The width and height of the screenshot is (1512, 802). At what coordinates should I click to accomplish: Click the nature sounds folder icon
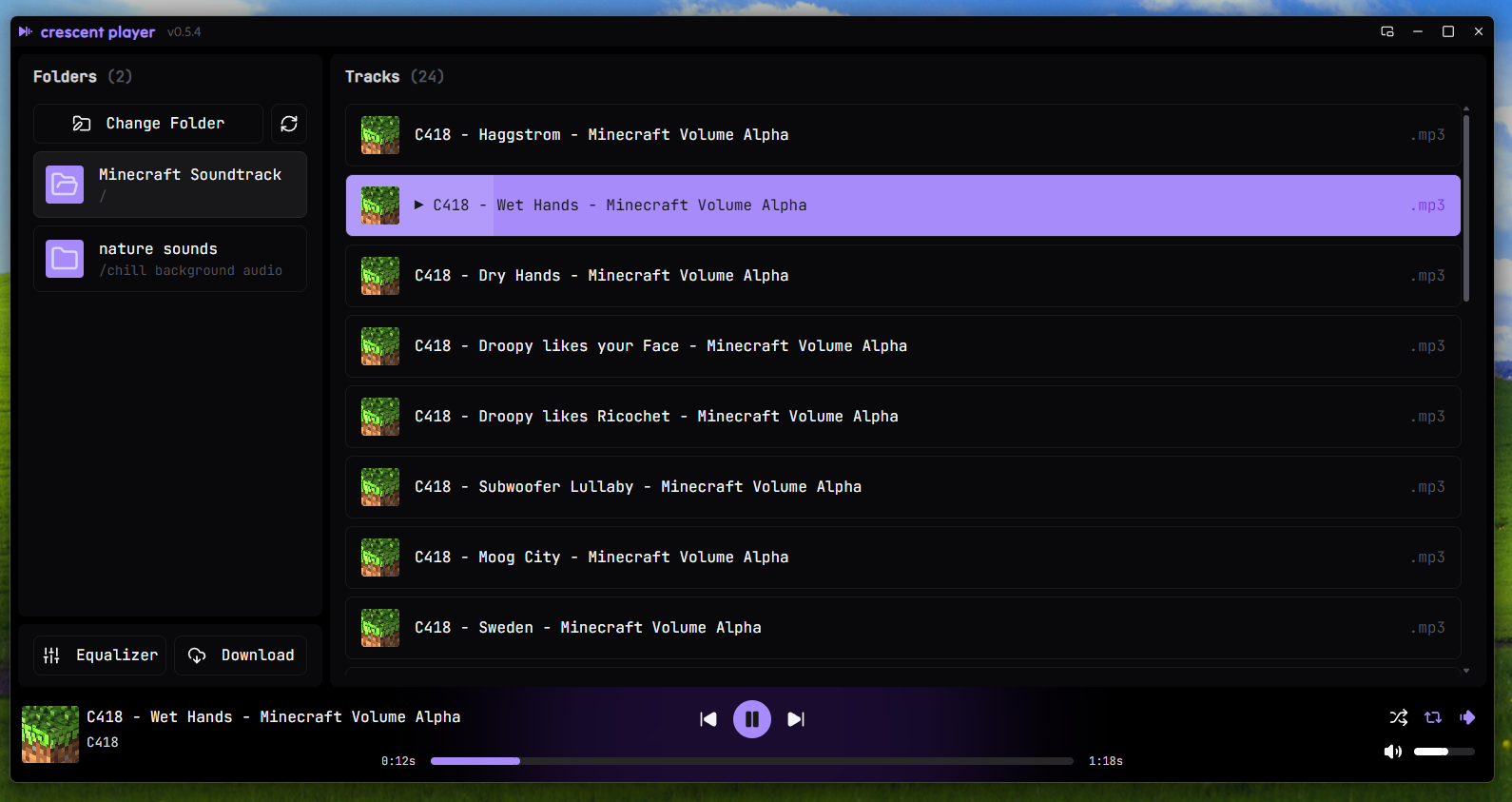pos(65,259)
